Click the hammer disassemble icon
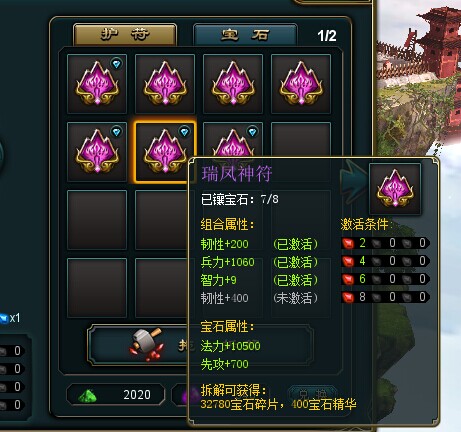The image size is (461, 432). 146,344
